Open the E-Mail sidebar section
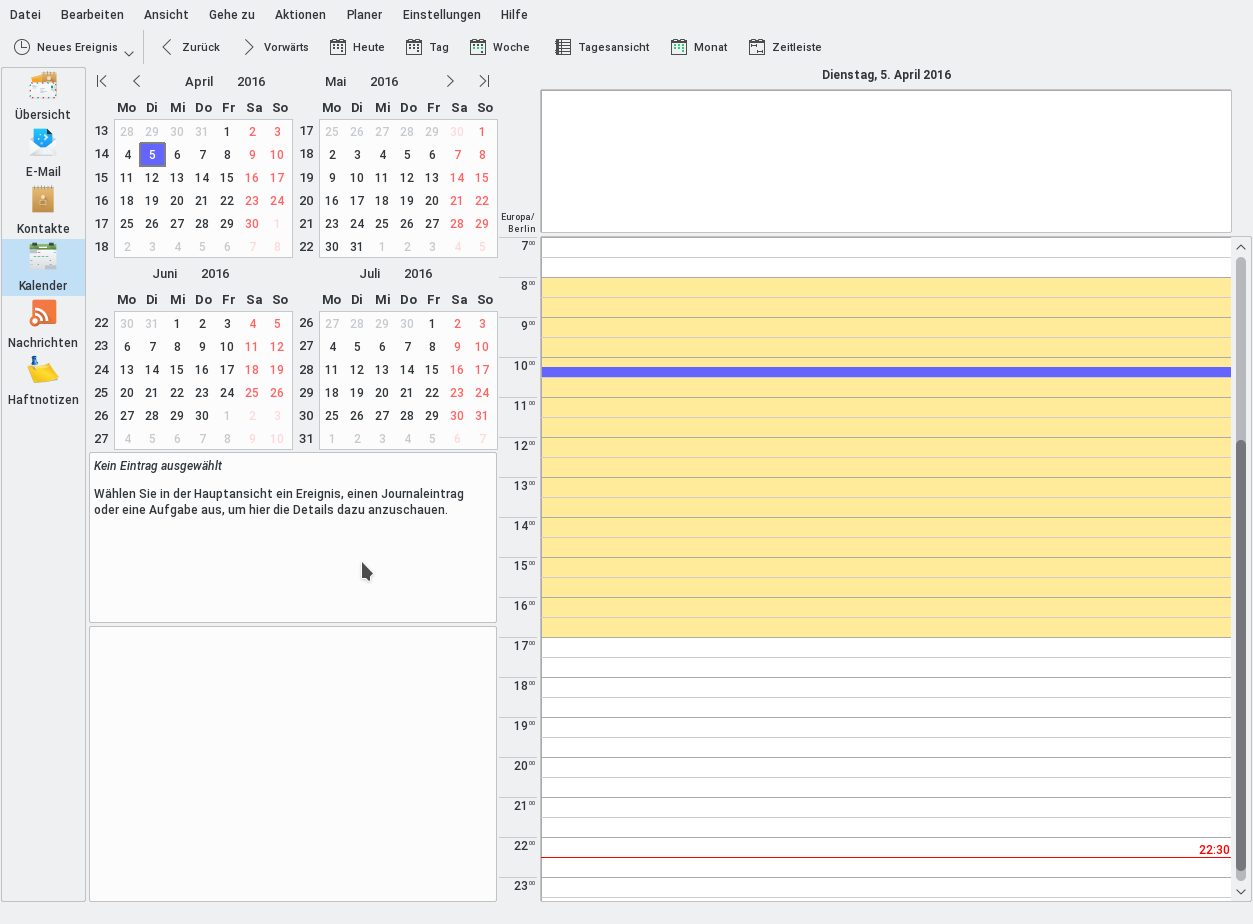 pos(43,153)
